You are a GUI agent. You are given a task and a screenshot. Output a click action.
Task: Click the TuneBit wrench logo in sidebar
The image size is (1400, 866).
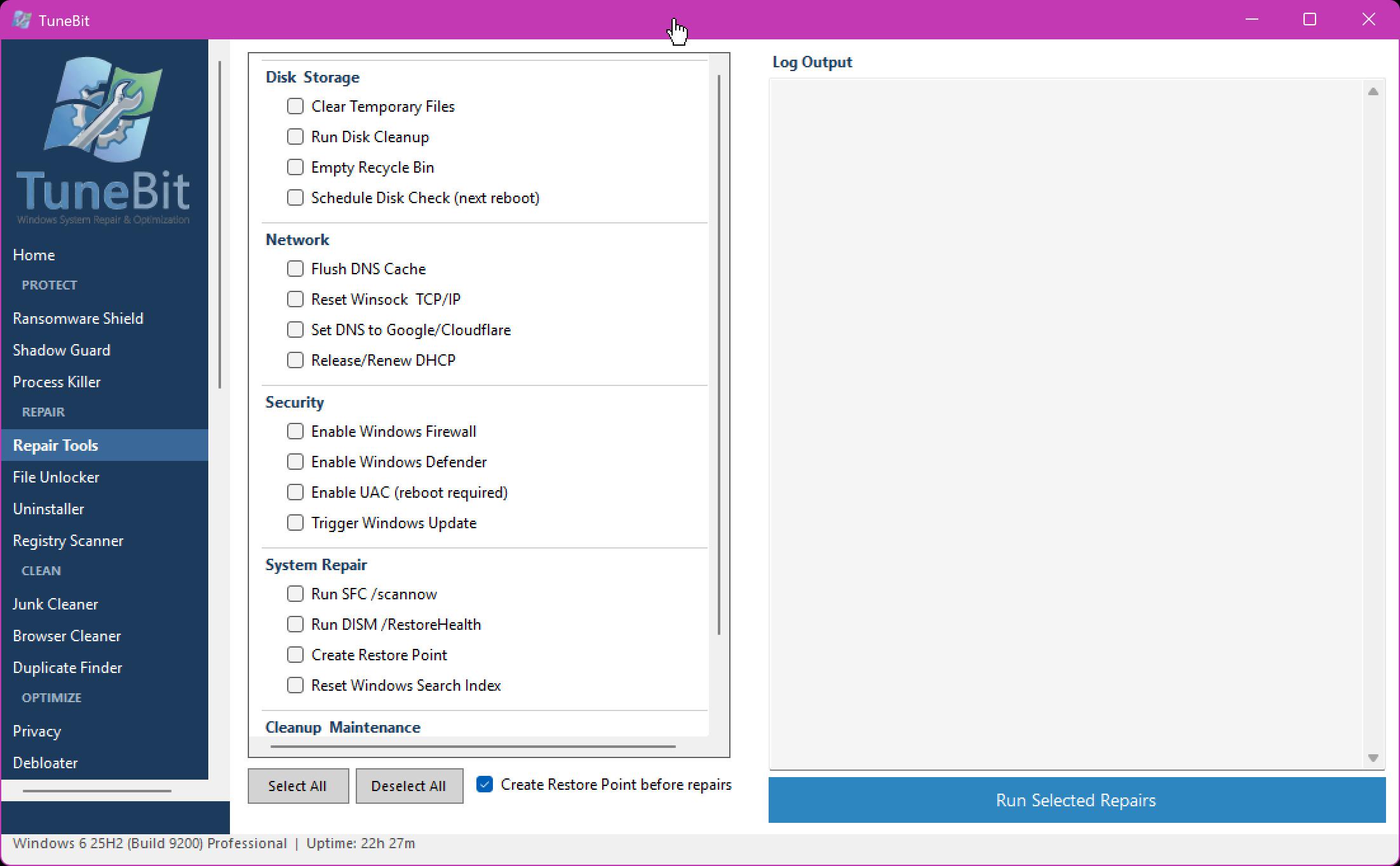(x=103, y=109)
